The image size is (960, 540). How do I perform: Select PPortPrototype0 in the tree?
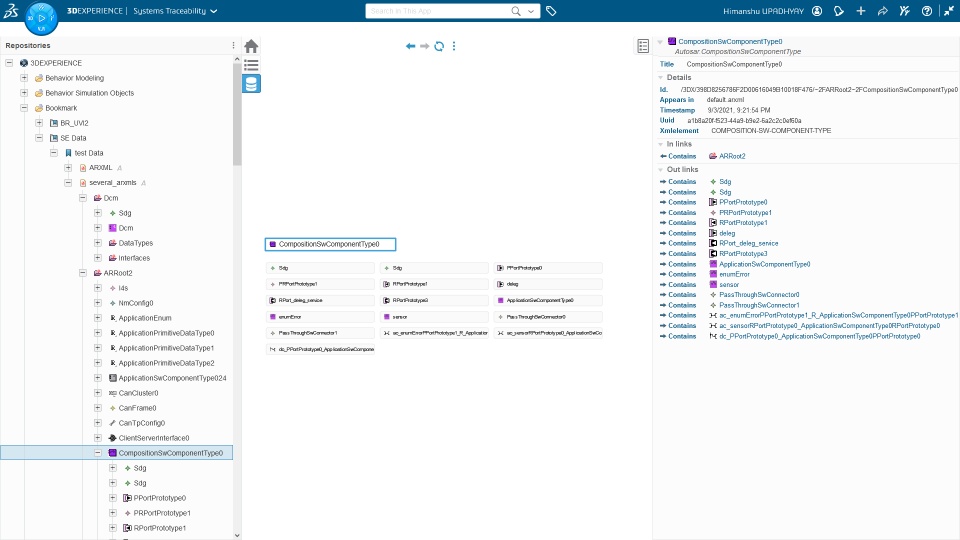tap(159, 498)
